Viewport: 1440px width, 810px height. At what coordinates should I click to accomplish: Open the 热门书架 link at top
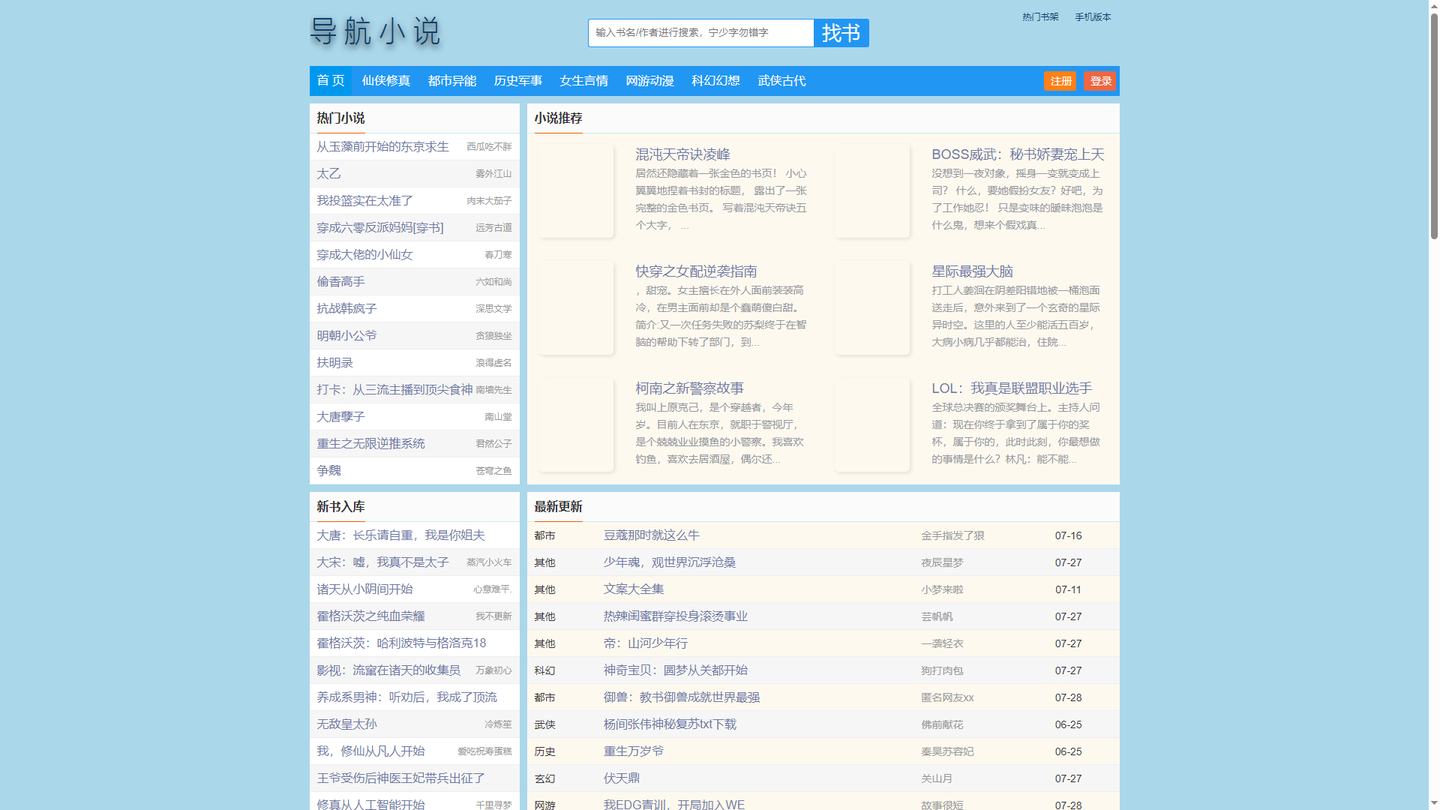(1040, 17)
